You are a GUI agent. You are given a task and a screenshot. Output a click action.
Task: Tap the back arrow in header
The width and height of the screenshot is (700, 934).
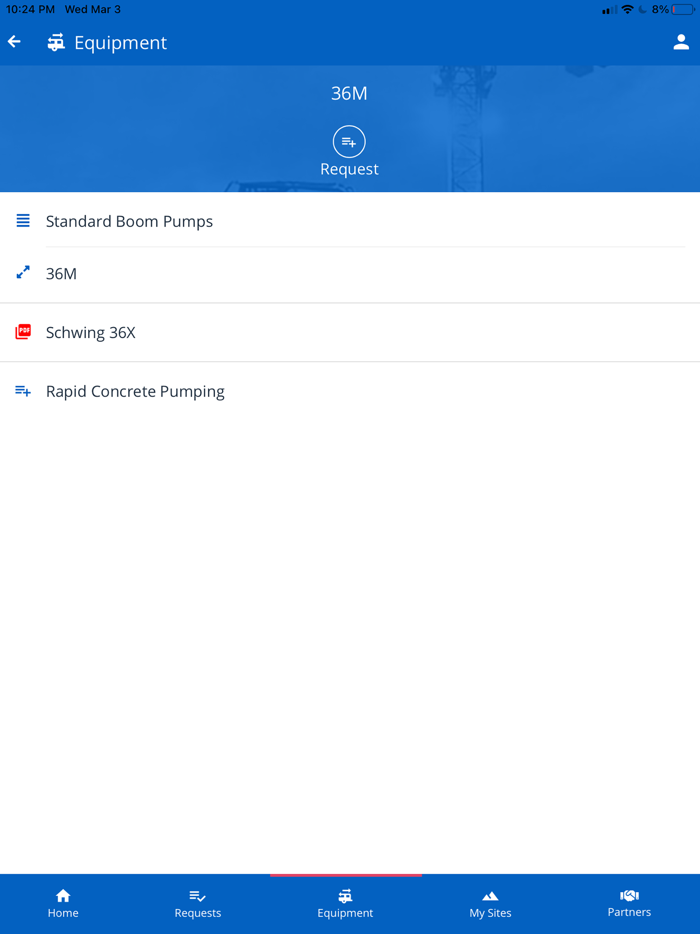14,42
